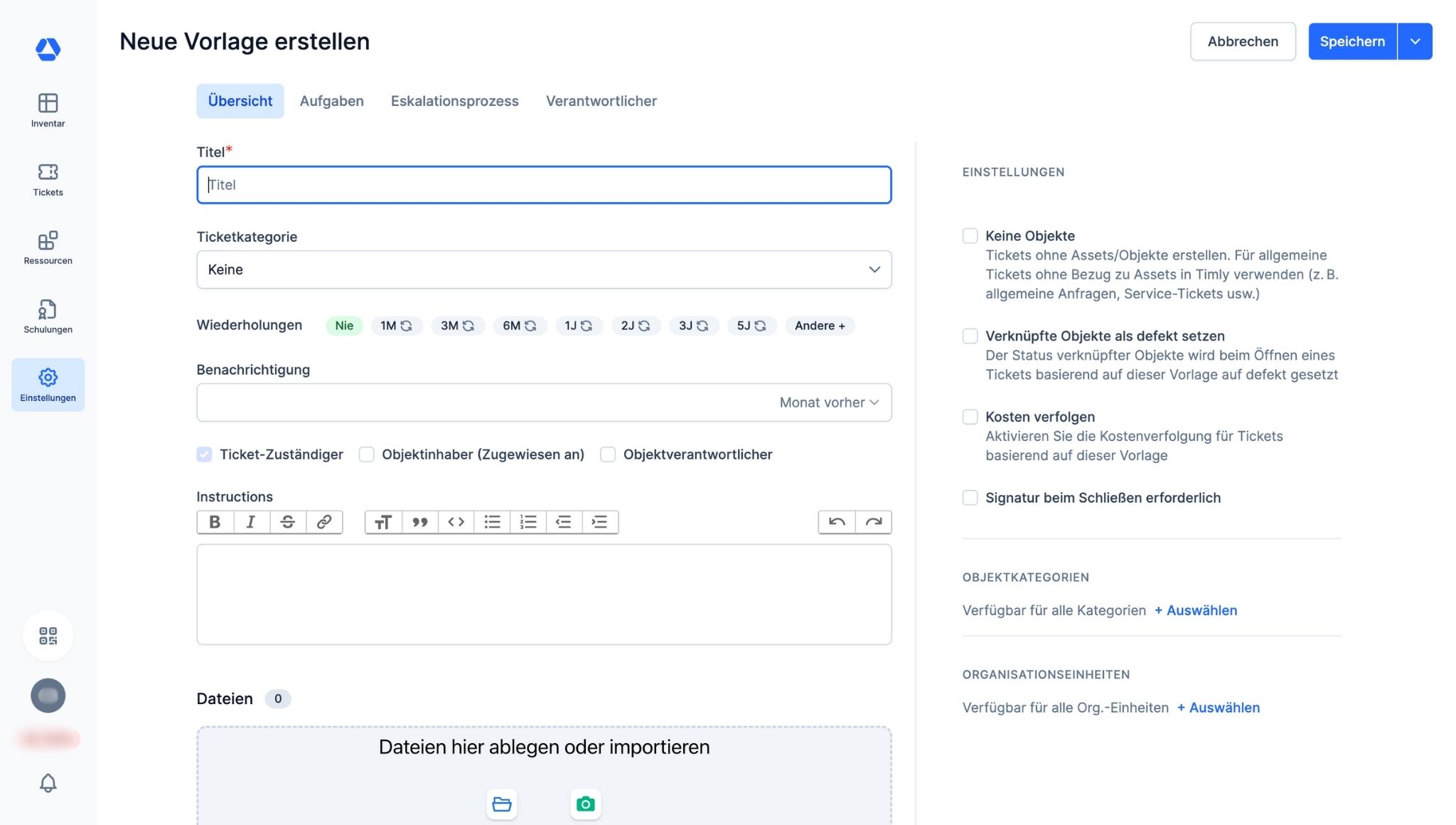Insert a numbered list in editor
The image size is (1456, 825).
(528, 522)
